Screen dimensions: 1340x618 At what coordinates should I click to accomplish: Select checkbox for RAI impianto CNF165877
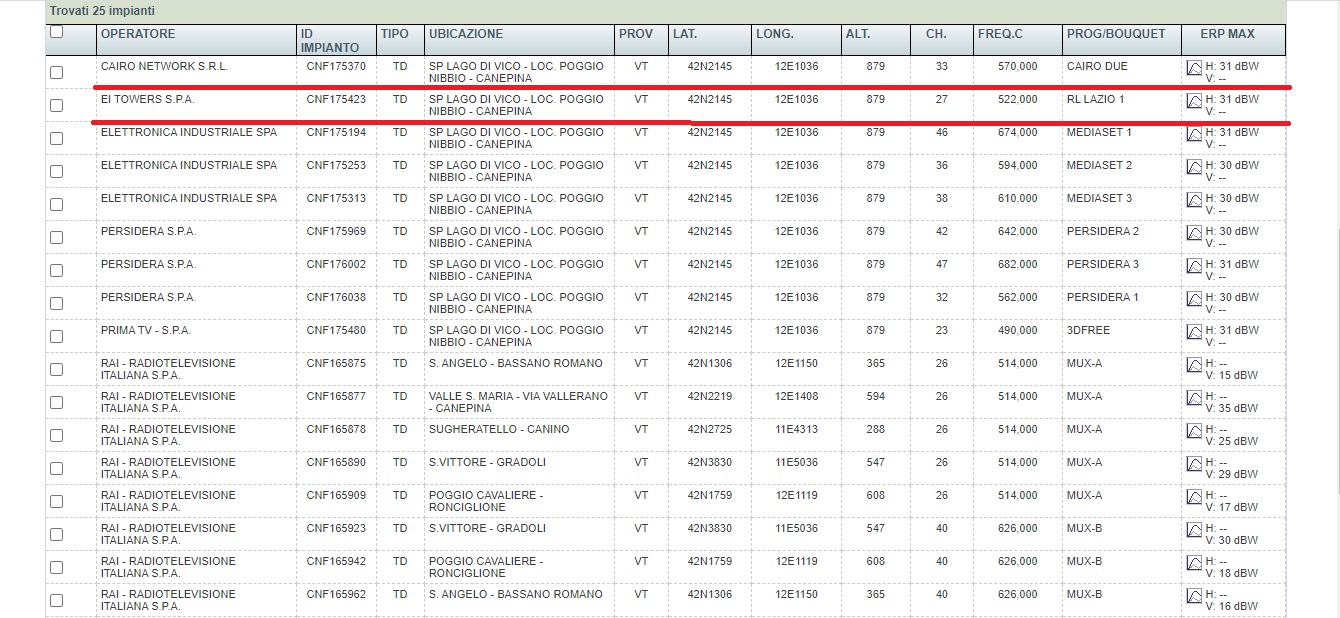pyautogui.click(x=56, y=402)
